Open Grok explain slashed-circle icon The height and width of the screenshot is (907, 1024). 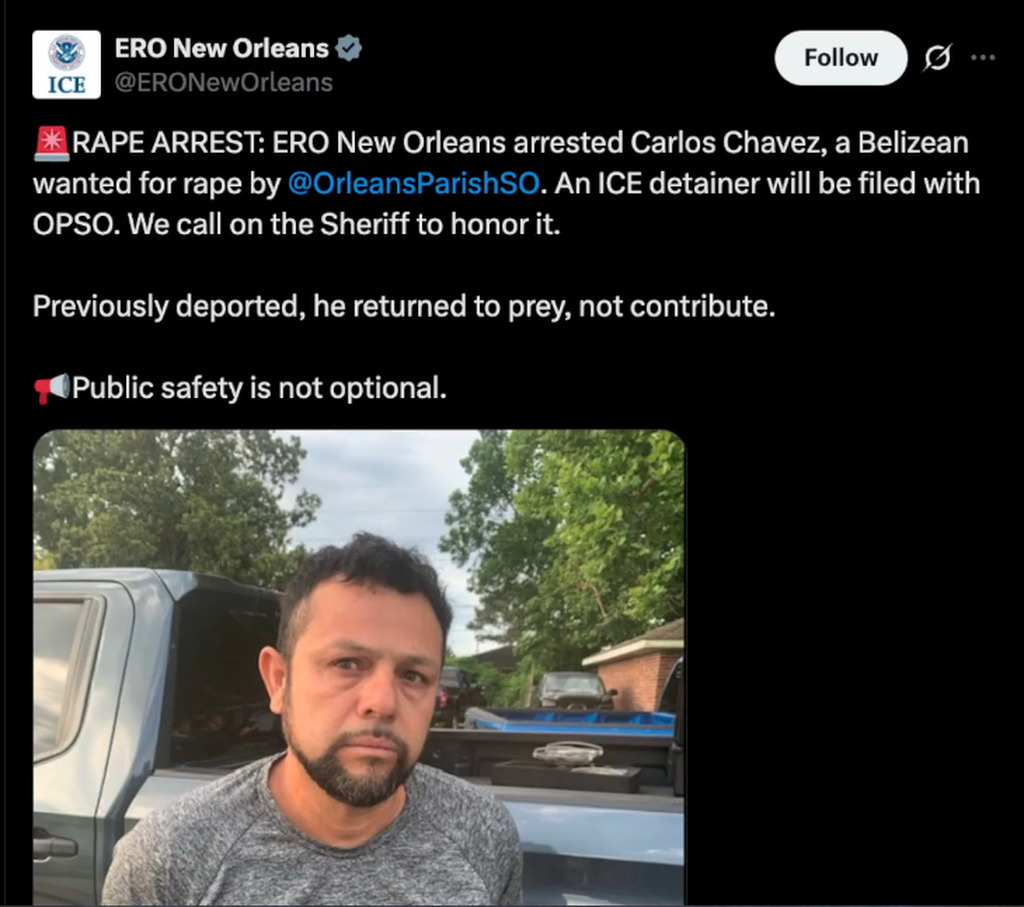937,58
